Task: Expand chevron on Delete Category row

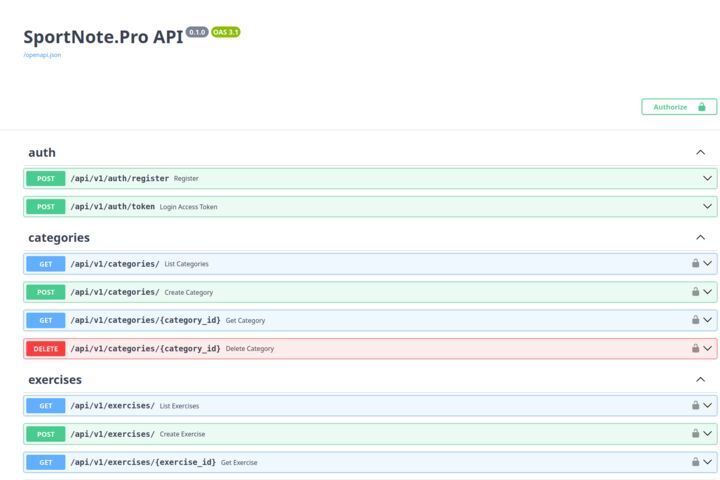Action: 707,349
